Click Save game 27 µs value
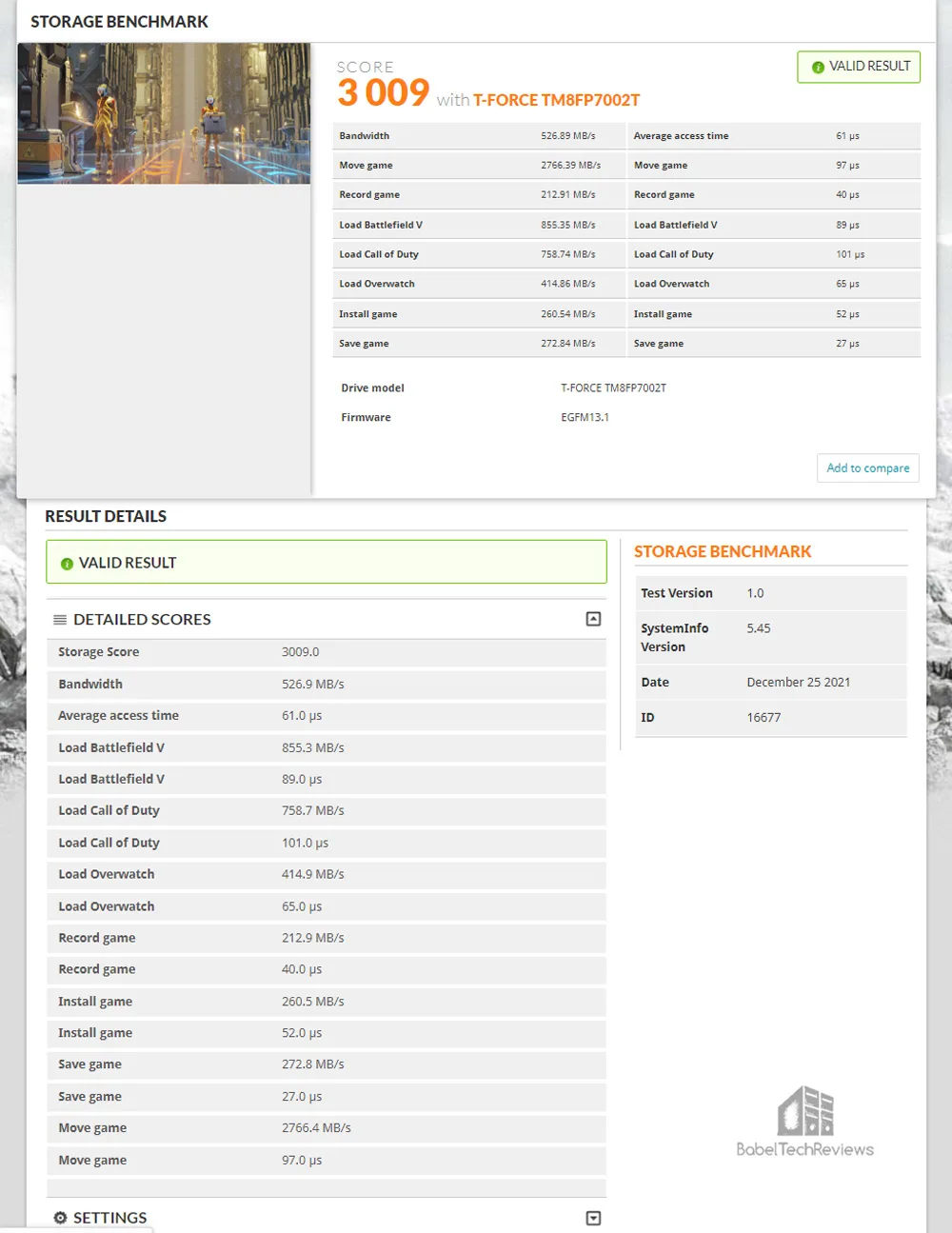952x1233 pixels. click(x=847, y=344)
